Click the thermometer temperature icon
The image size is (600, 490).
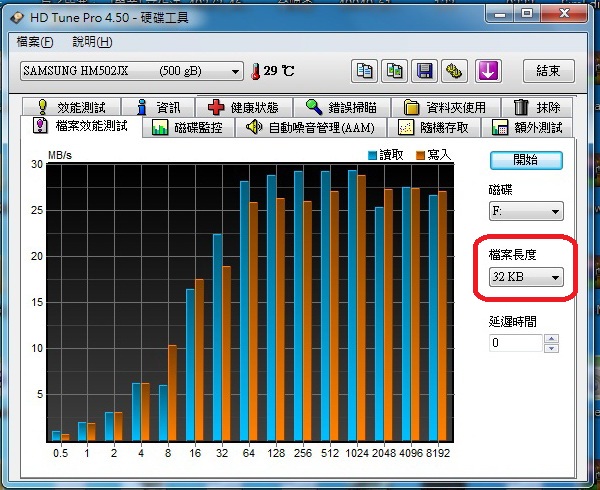point(255,71)
